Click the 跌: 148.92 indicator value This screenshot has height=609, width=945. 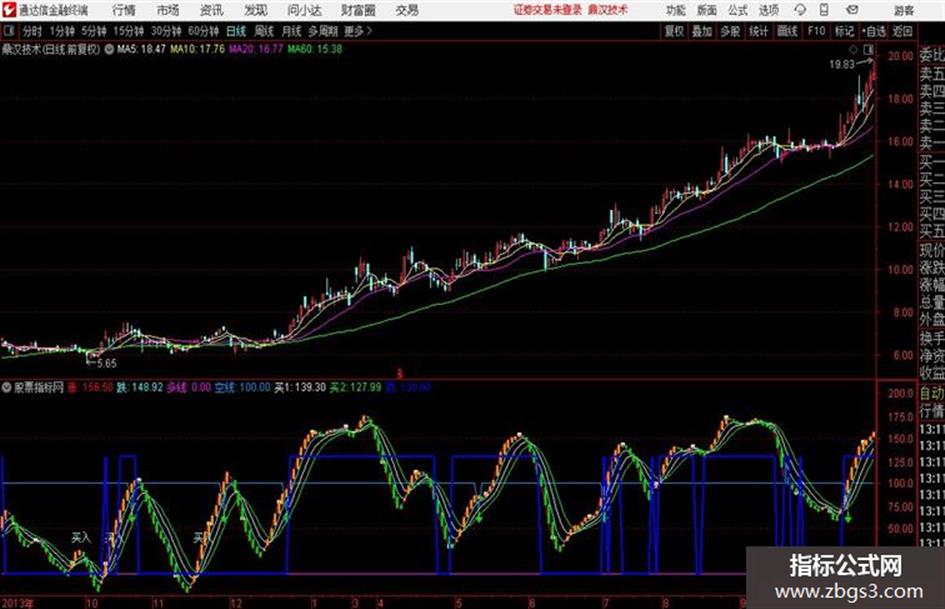click(140, 387)
